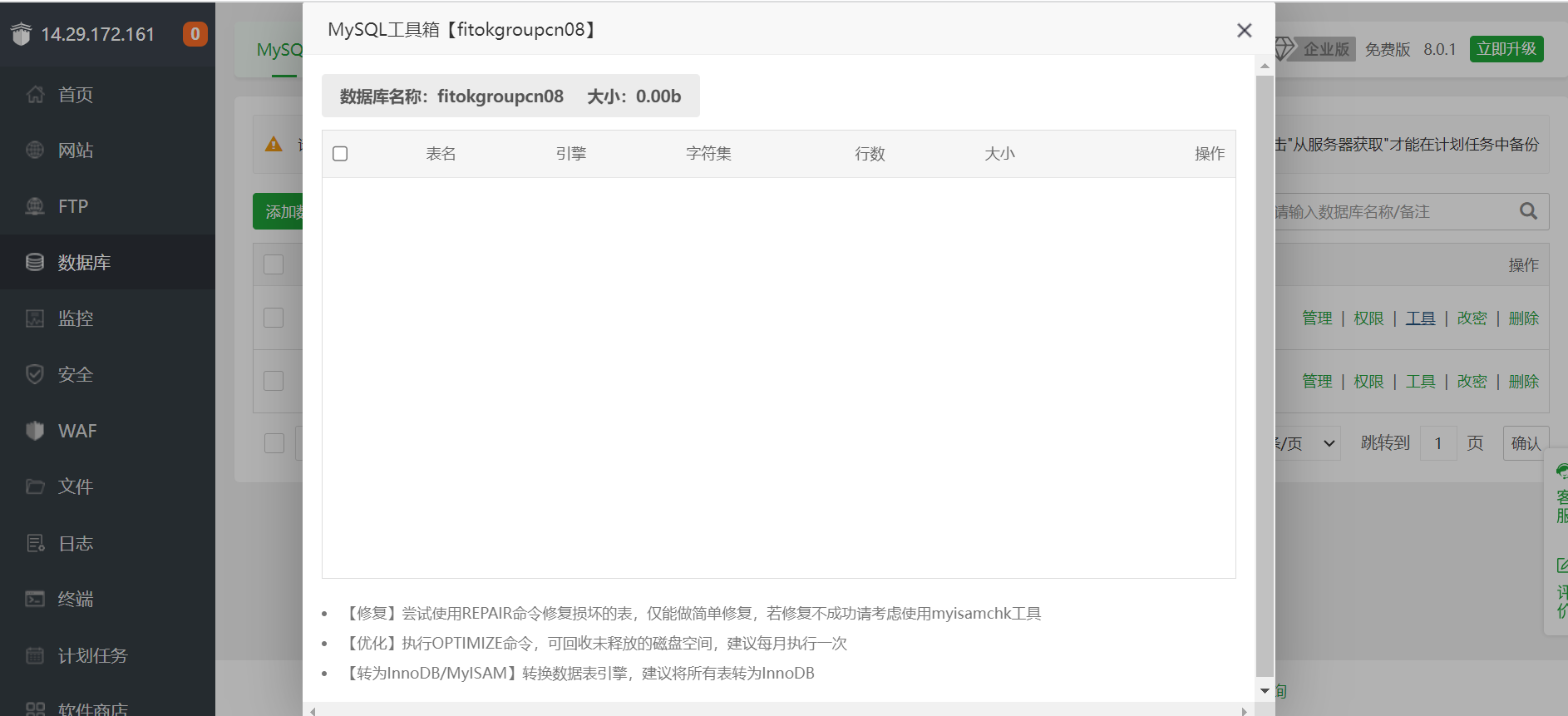Click the 监控 monitor icon in sidebar
This screenshot has height=716, width=1568.
[x=35, y=318]
